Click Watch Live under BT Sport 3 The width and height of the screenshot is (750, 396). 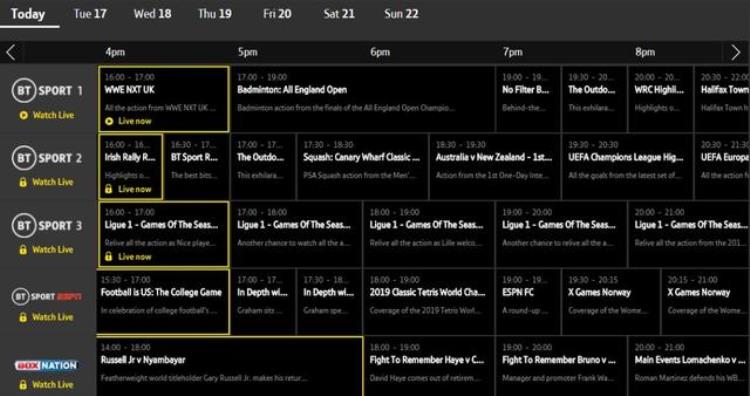[x=53, y=250]
